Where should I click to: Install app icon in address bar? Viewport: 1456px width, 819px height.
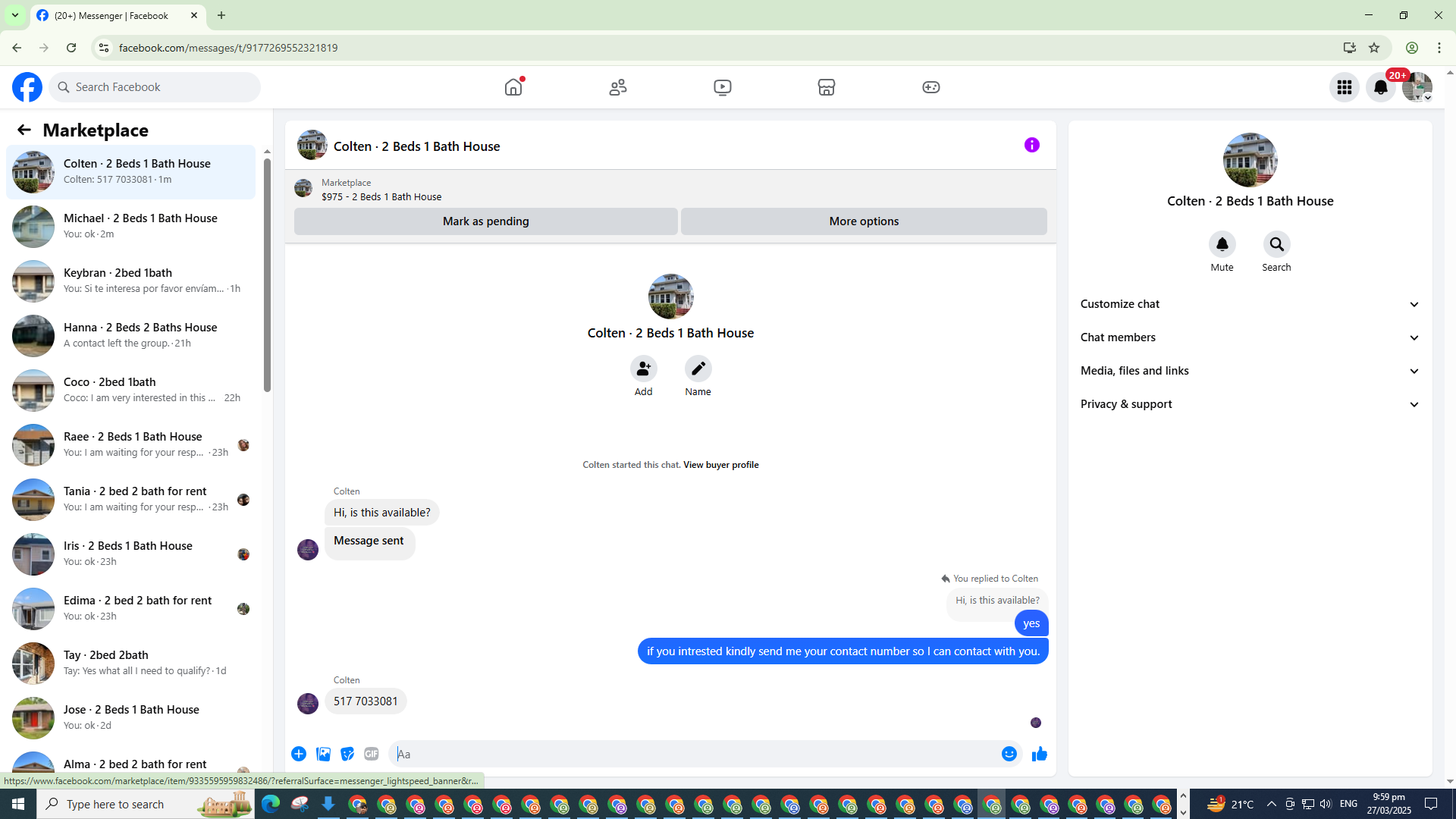click(1350, 48)
